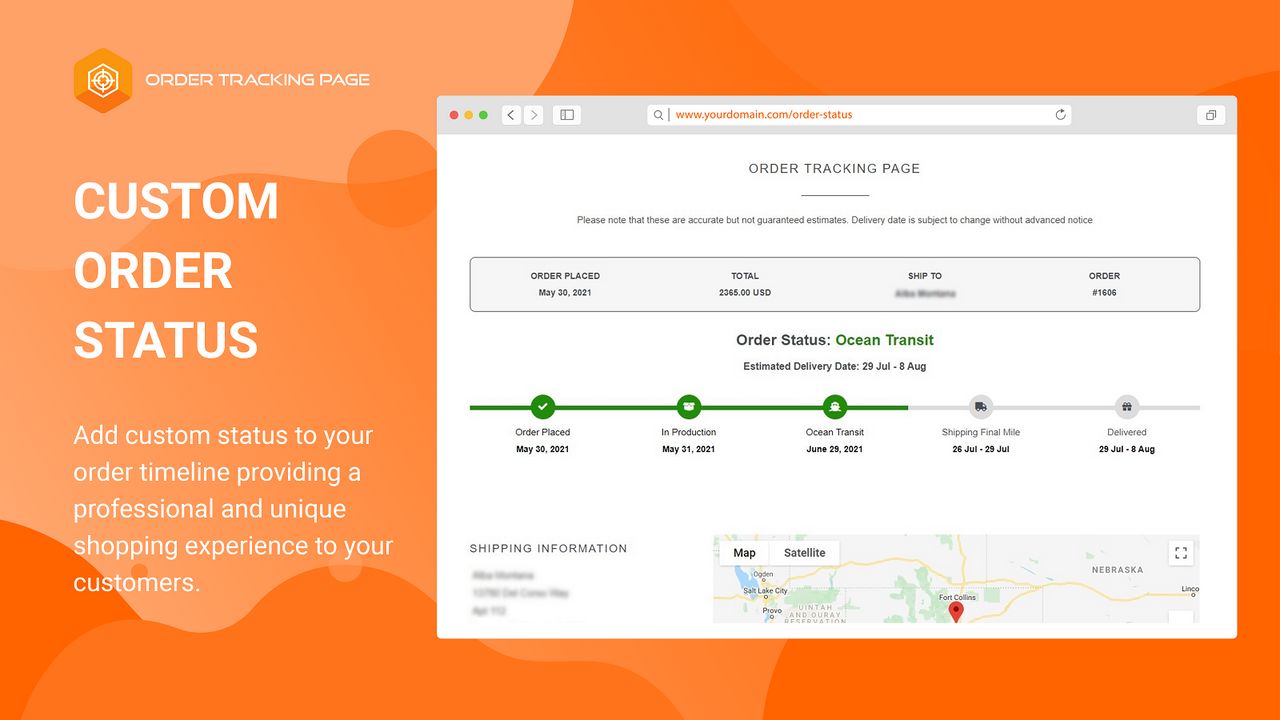This screenshot has width=1280, height=720.
Task: Open the tab overview icon
Action: click(x=1211, y=115)
